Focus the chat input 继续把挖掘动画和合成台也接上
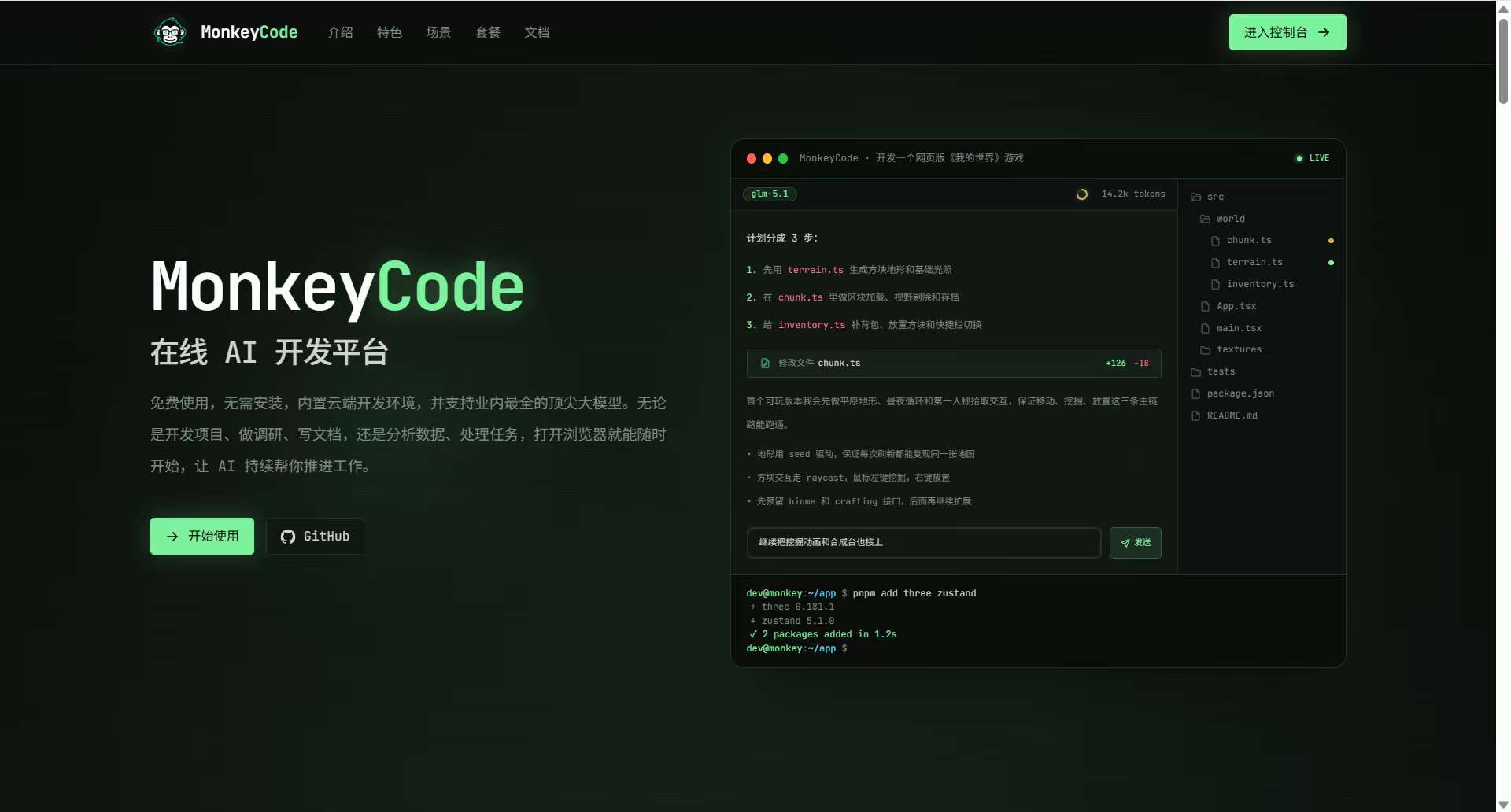 (x=924, y=542)
